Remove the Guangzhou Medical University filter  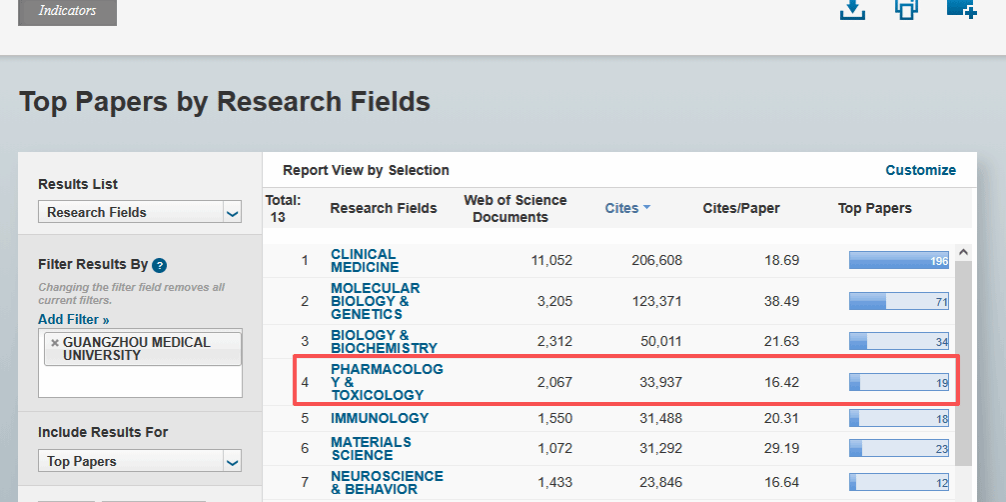tap(55, 343)
